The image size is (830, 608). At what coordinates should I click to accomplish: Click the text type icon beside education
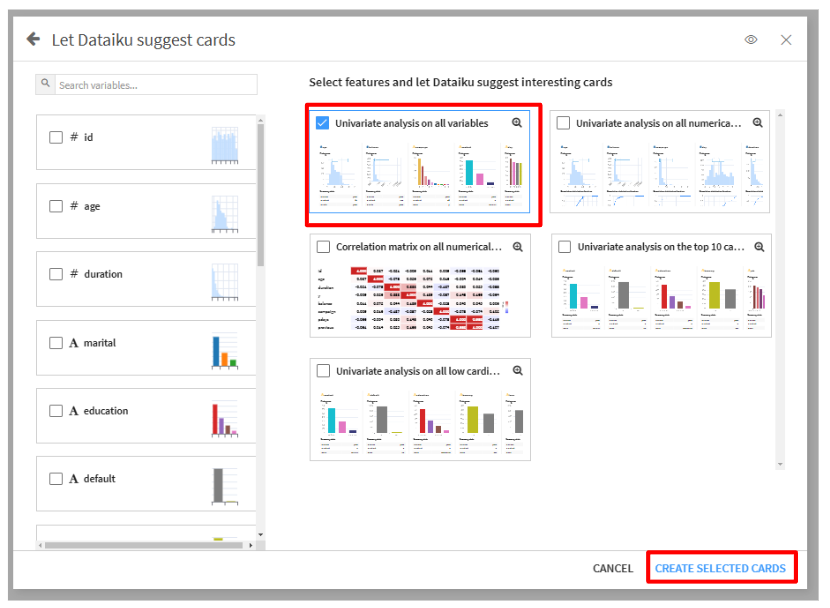(74, 411)
